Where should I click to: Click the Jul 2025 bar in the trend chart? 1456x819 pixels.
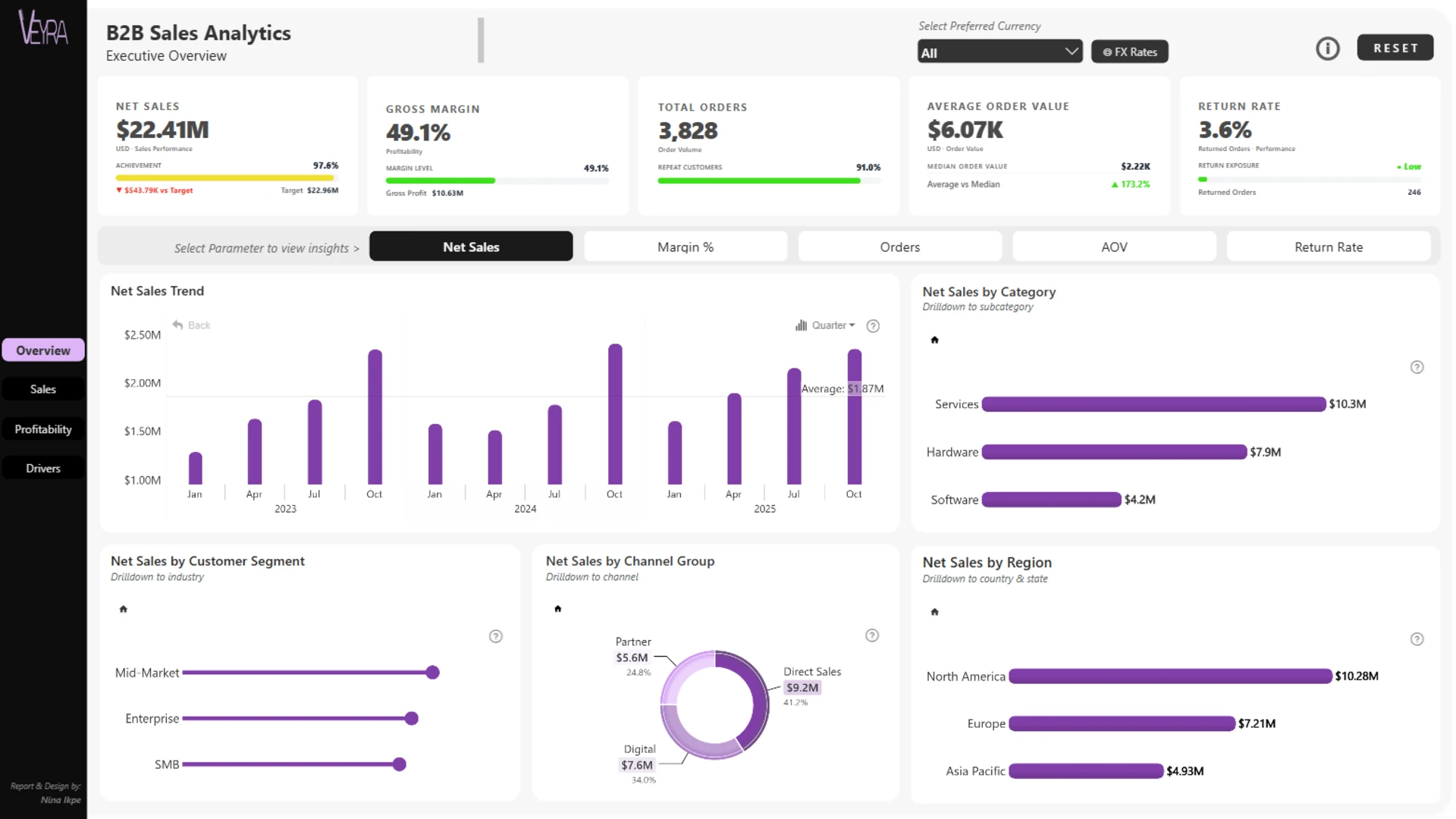tap(794, 426)
